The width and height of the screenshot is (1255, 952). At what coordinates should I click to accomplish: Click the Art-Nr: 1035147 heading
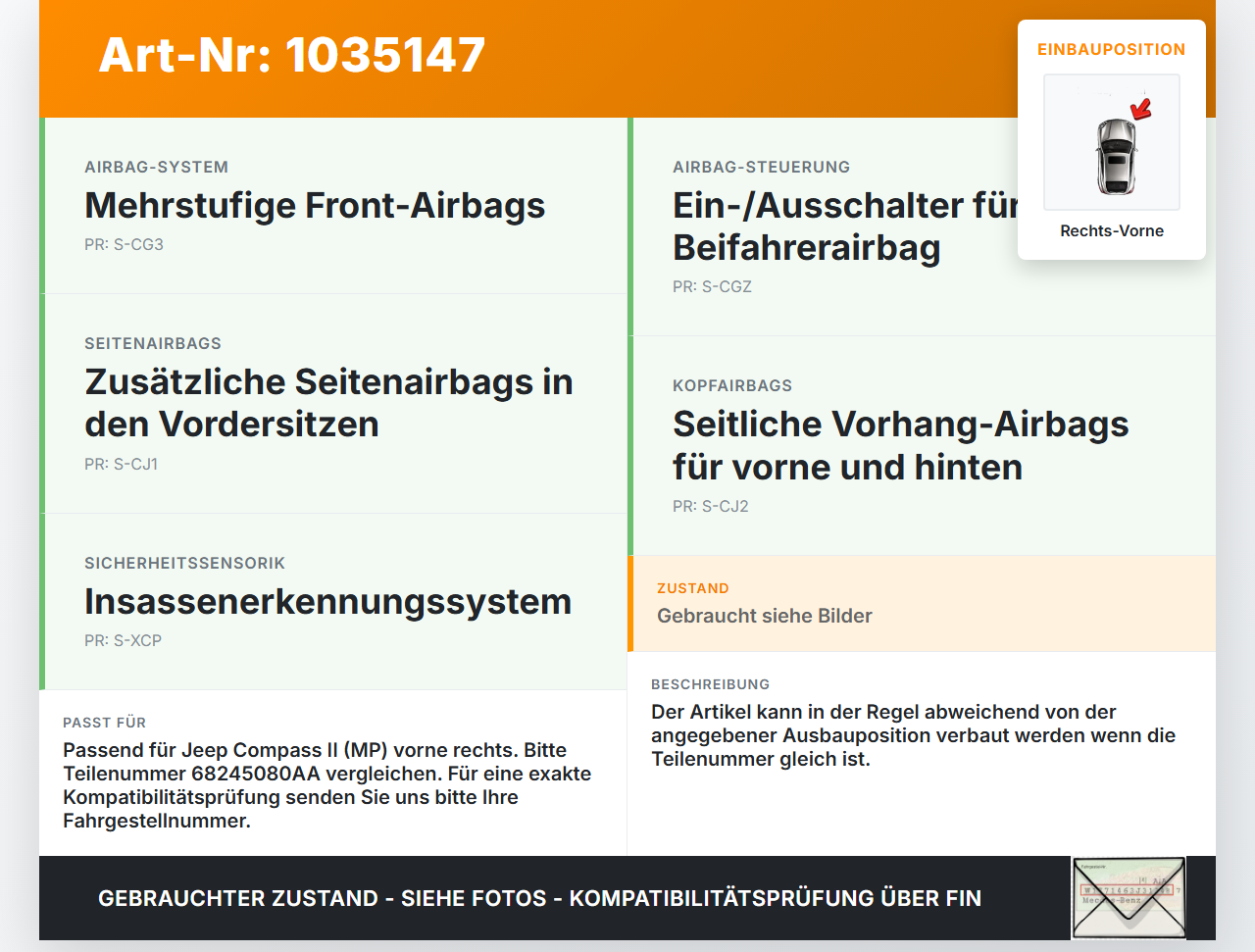tap(292, 55)
